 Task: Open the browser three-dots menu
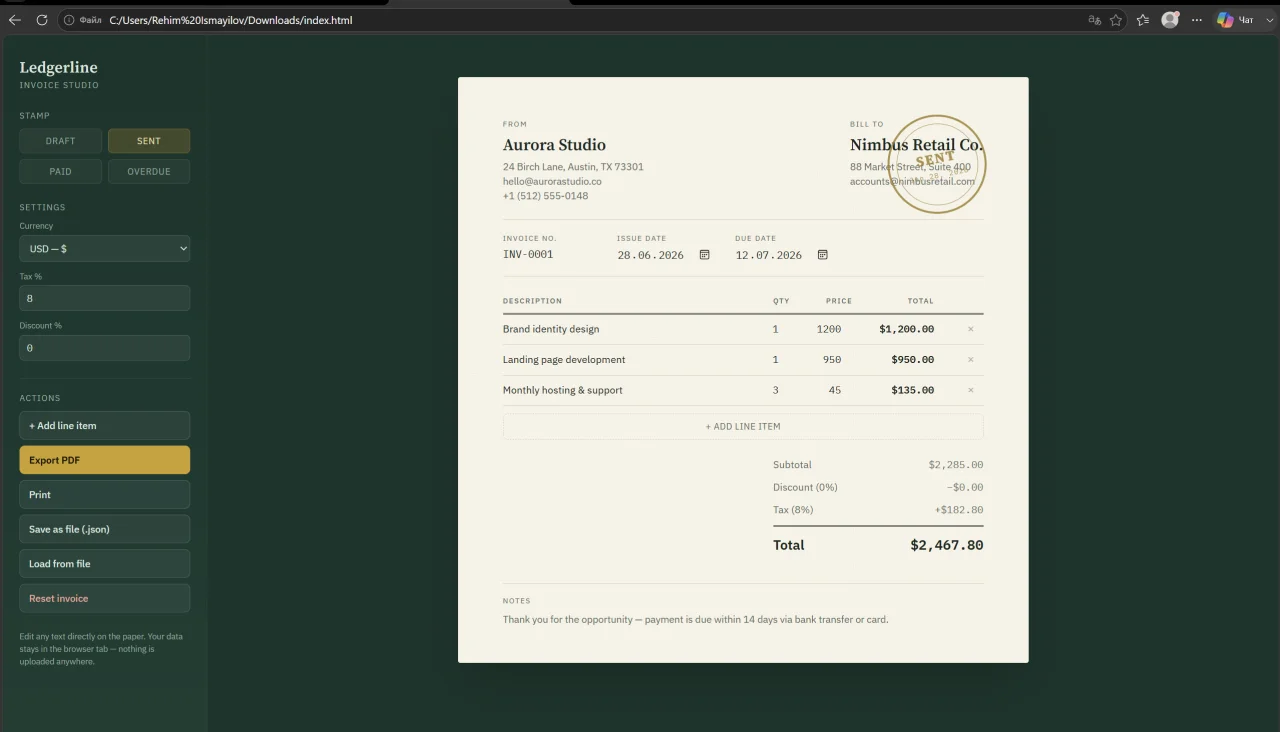click(x=1196, y=20)
